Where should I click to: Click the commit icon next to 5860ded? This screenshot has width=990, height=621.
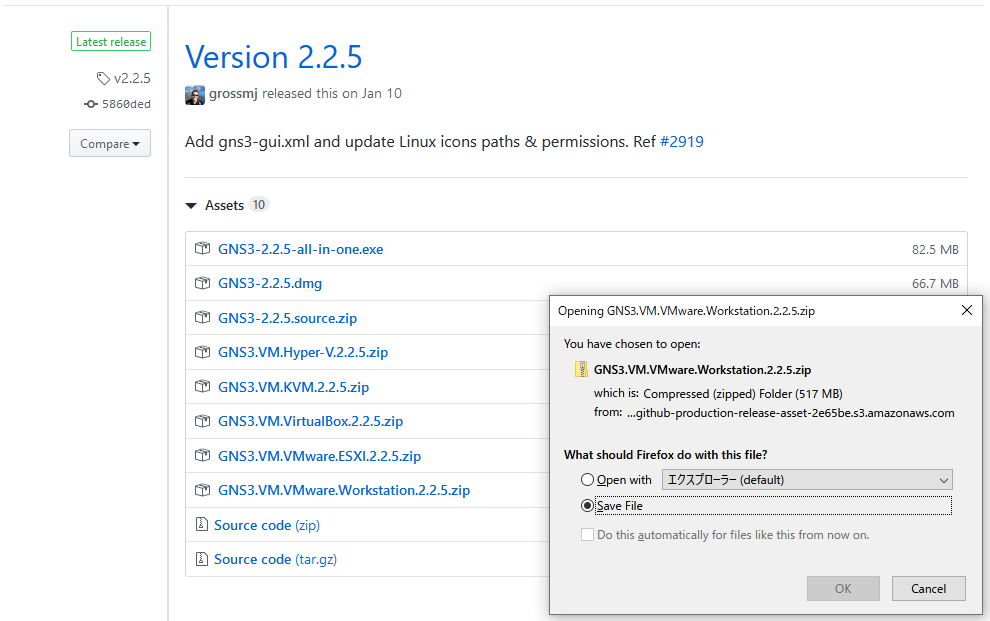91,104
